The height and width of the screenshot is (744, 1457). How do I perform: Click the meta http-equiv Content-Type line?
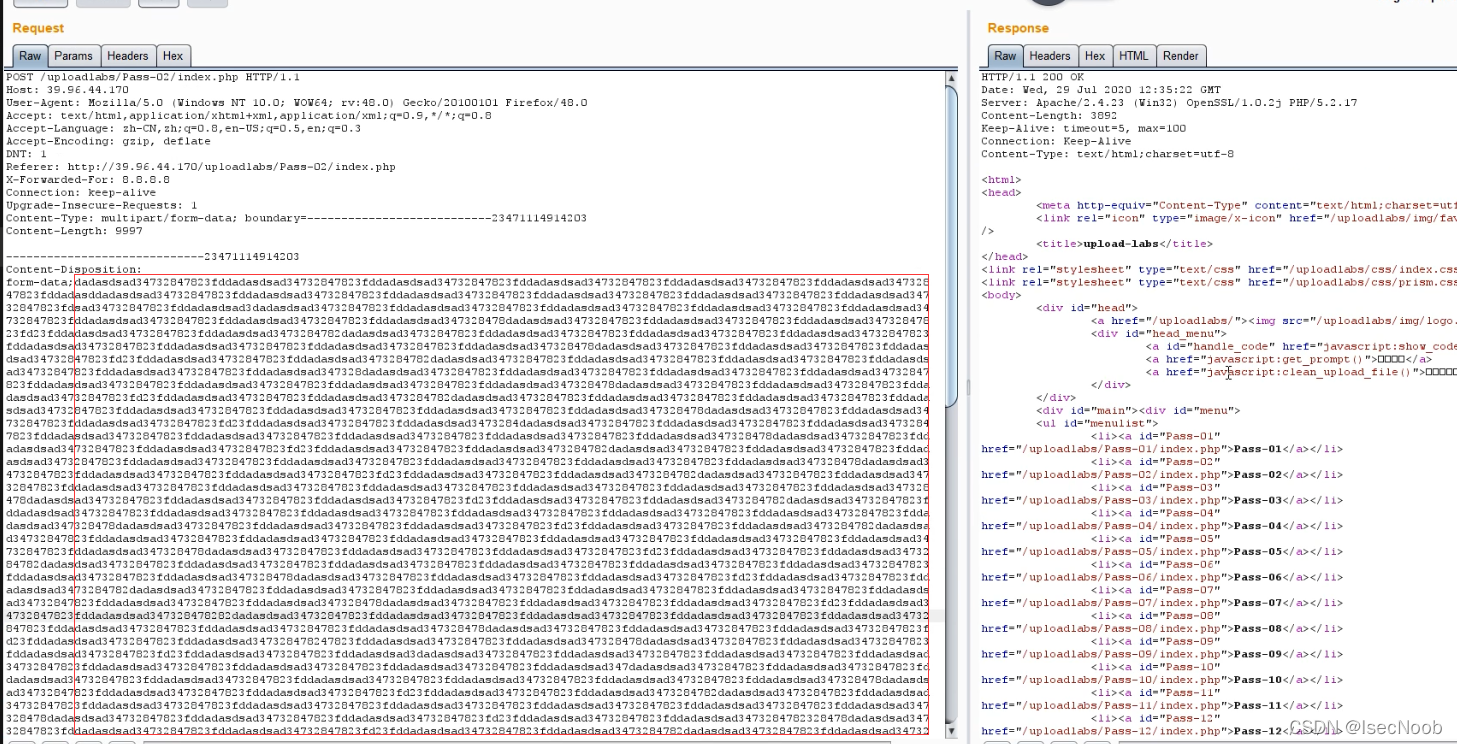pos(1246,205)
